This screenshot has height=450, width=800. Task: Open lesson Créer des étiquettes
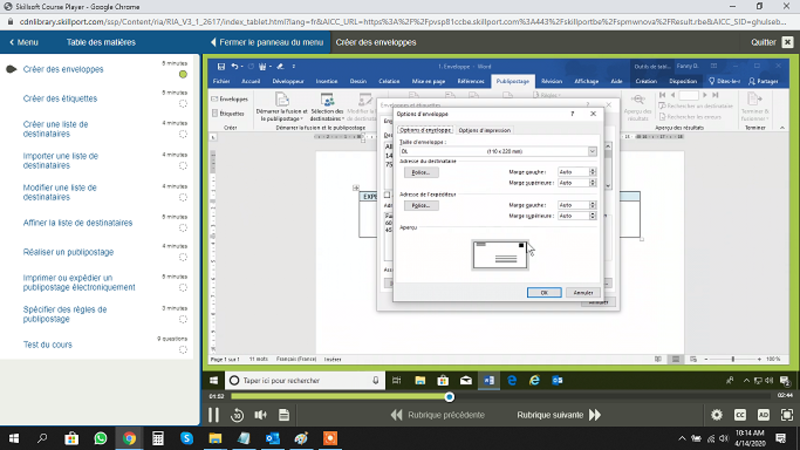(60, 98)
